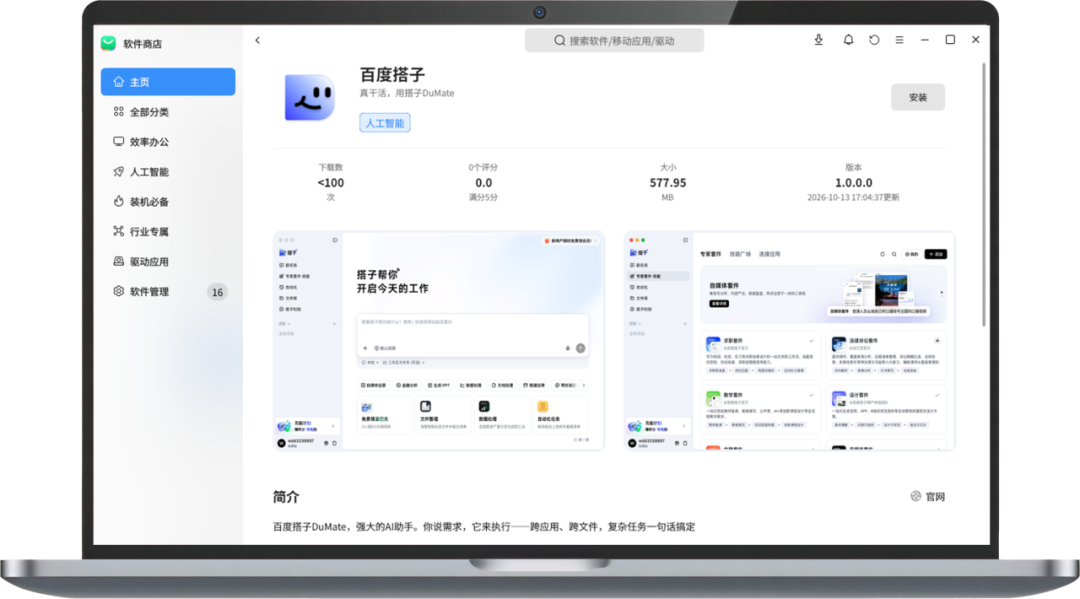Open the notifications bell
This screenshot has height=599, width=1080.
[848, 40]
